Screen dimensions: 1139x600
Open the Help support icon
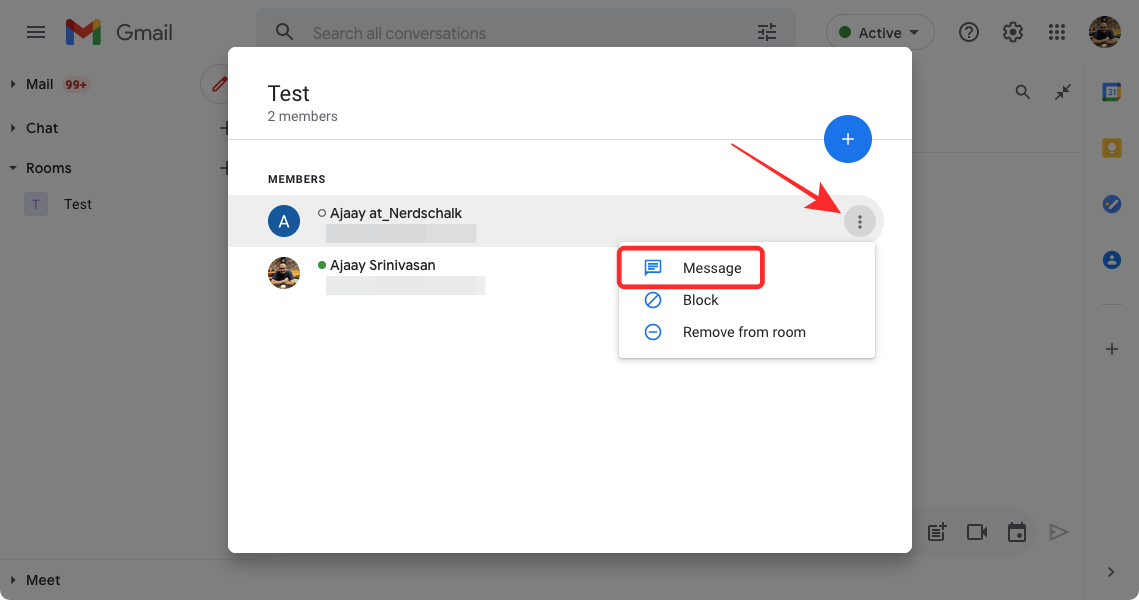[x=968, y=32]
